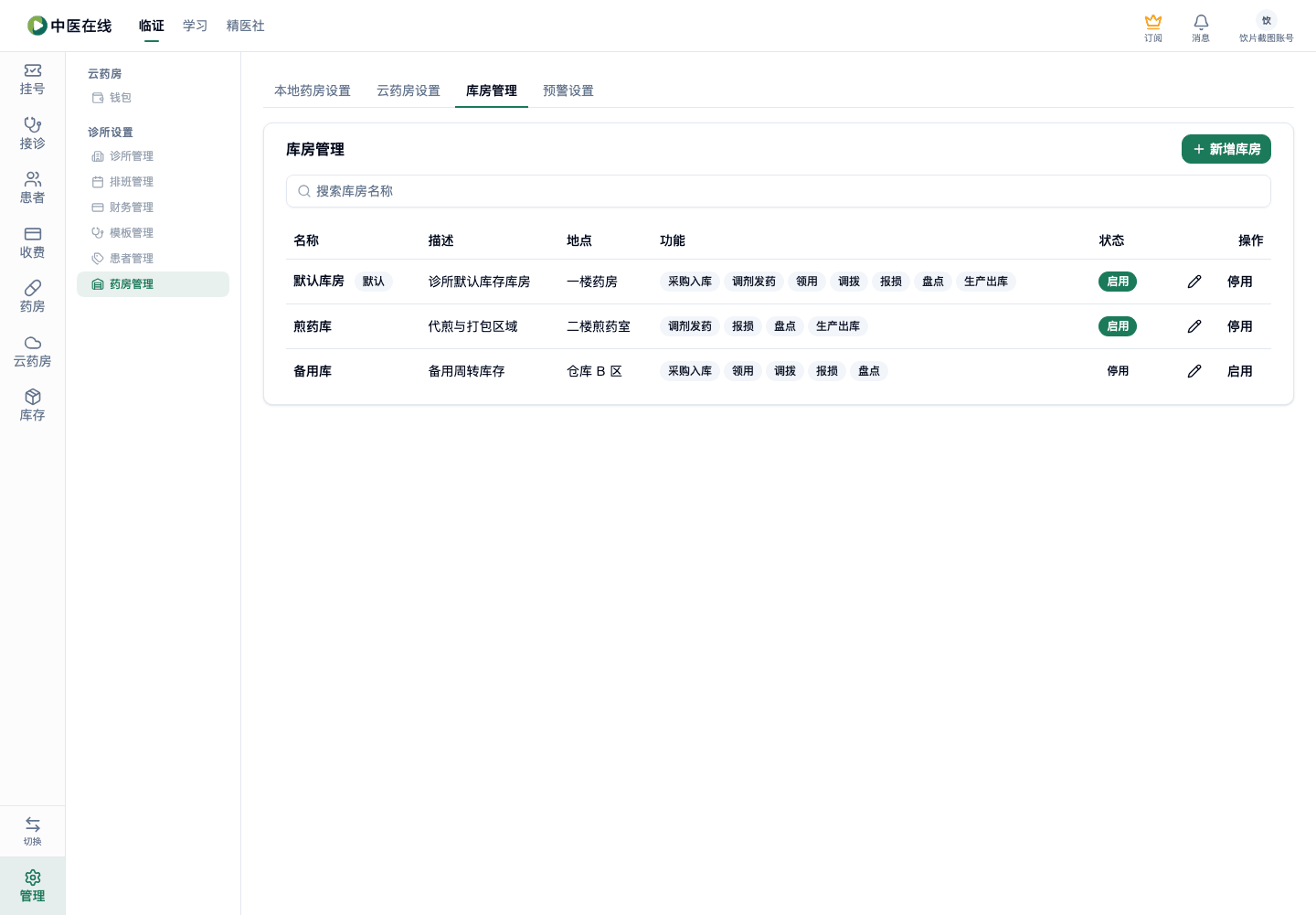
Task: Open 学习 in top navigation
Action: (x=196, y=26)
